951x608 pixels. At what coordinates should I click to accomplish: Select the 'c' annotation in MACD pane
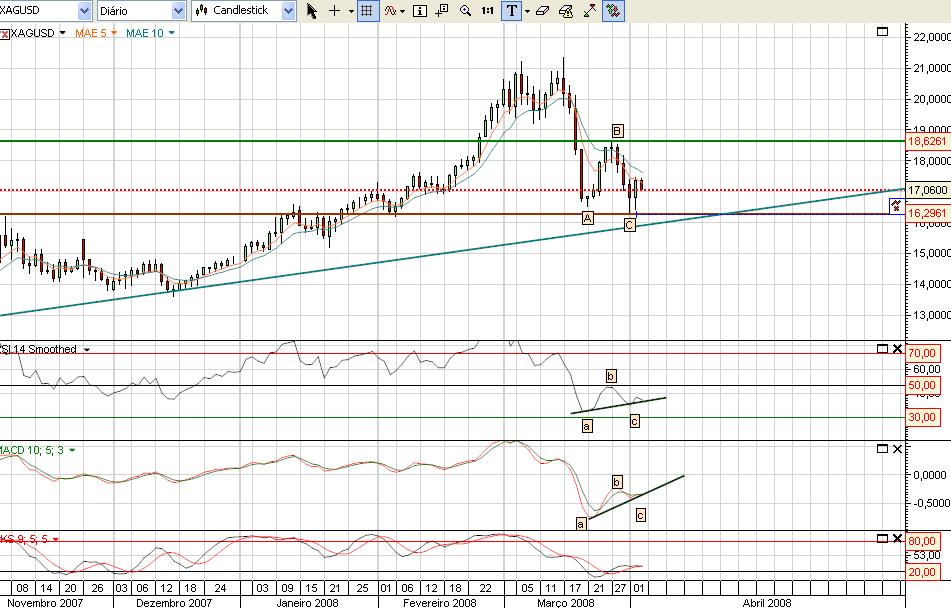coord(640,515)
